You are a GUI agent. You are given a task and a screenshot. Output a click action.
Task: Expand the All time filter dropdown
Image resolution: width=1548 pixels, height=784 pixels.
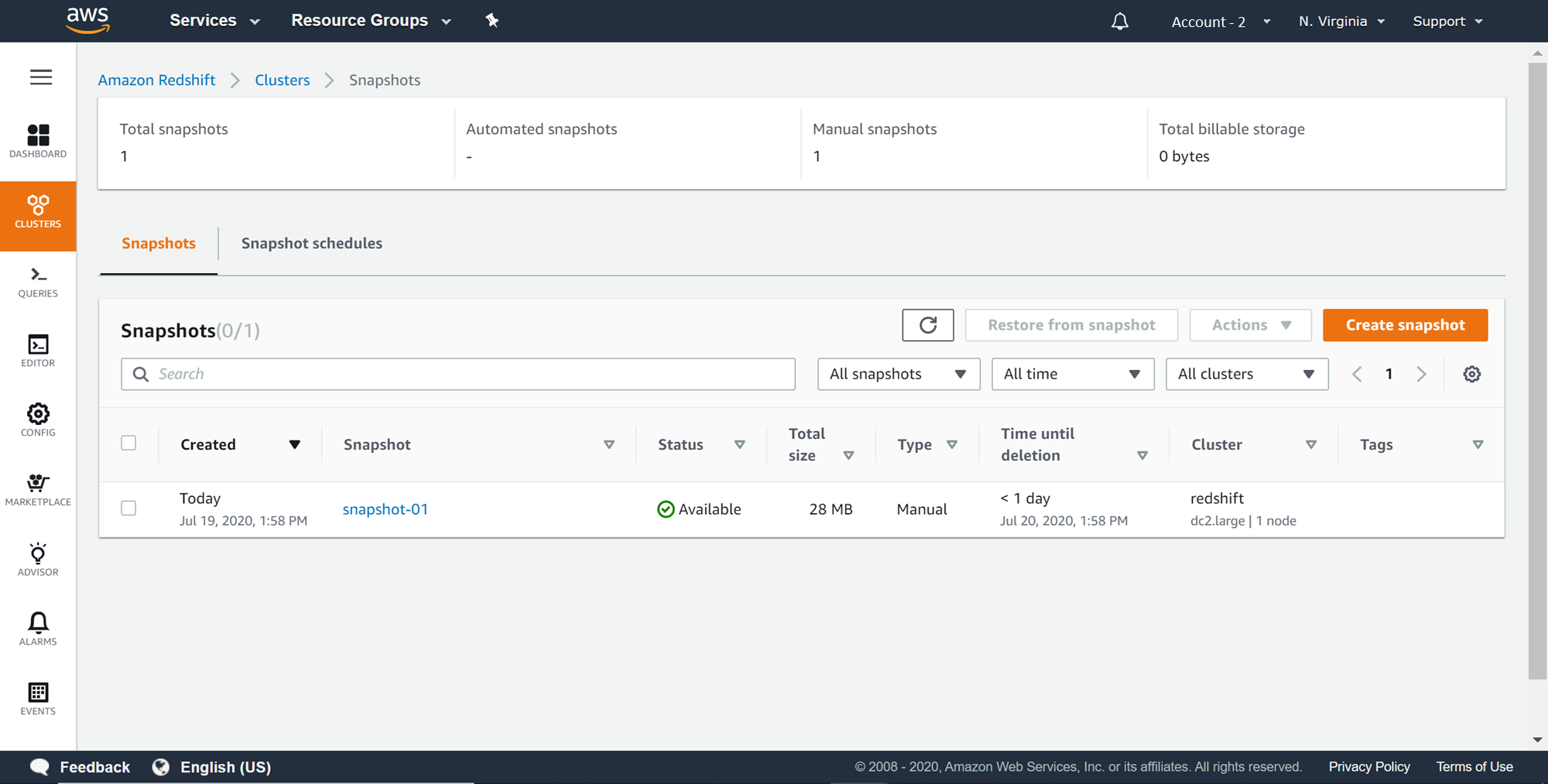1072,374
